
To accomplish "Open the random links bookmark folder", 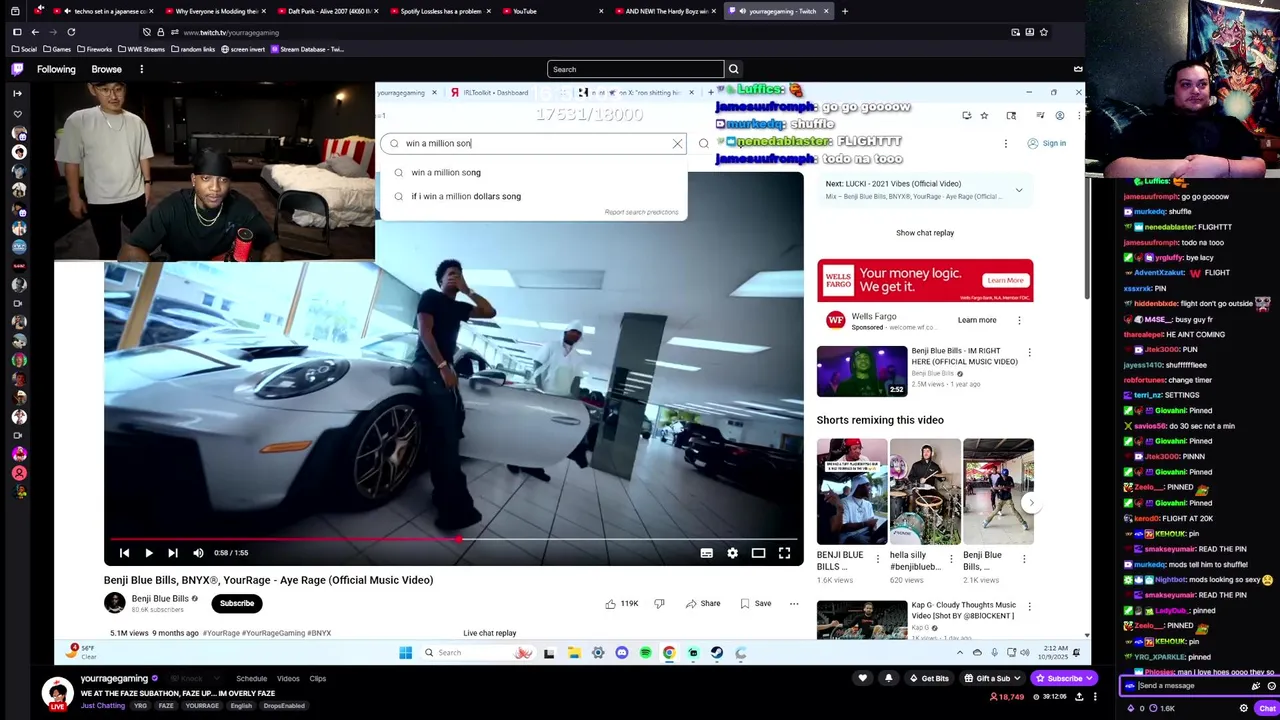I will [192, 49].
